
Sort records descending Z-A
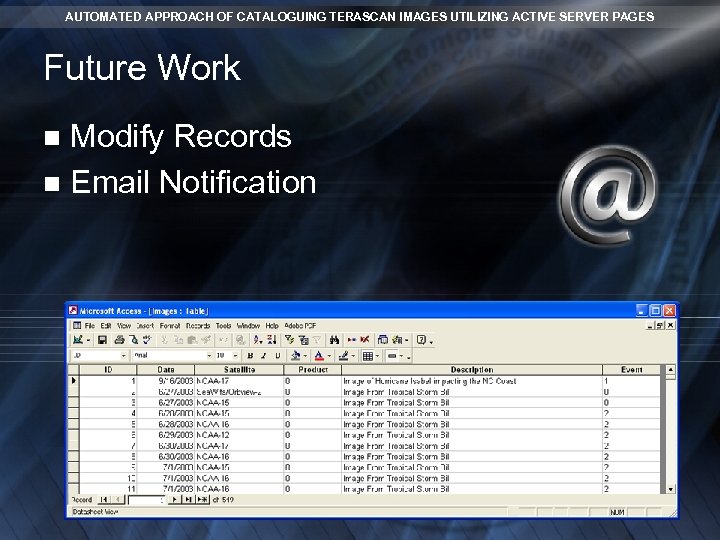click(272, 340)
